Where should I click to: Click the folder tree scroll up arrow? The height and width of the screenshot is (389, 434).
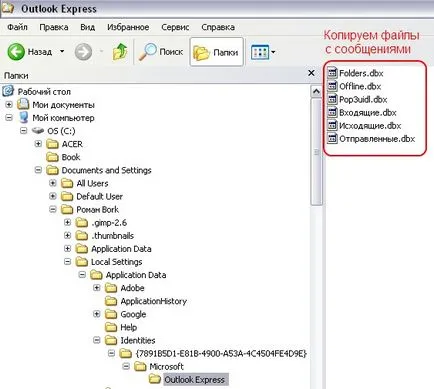[x=316, y=91]
